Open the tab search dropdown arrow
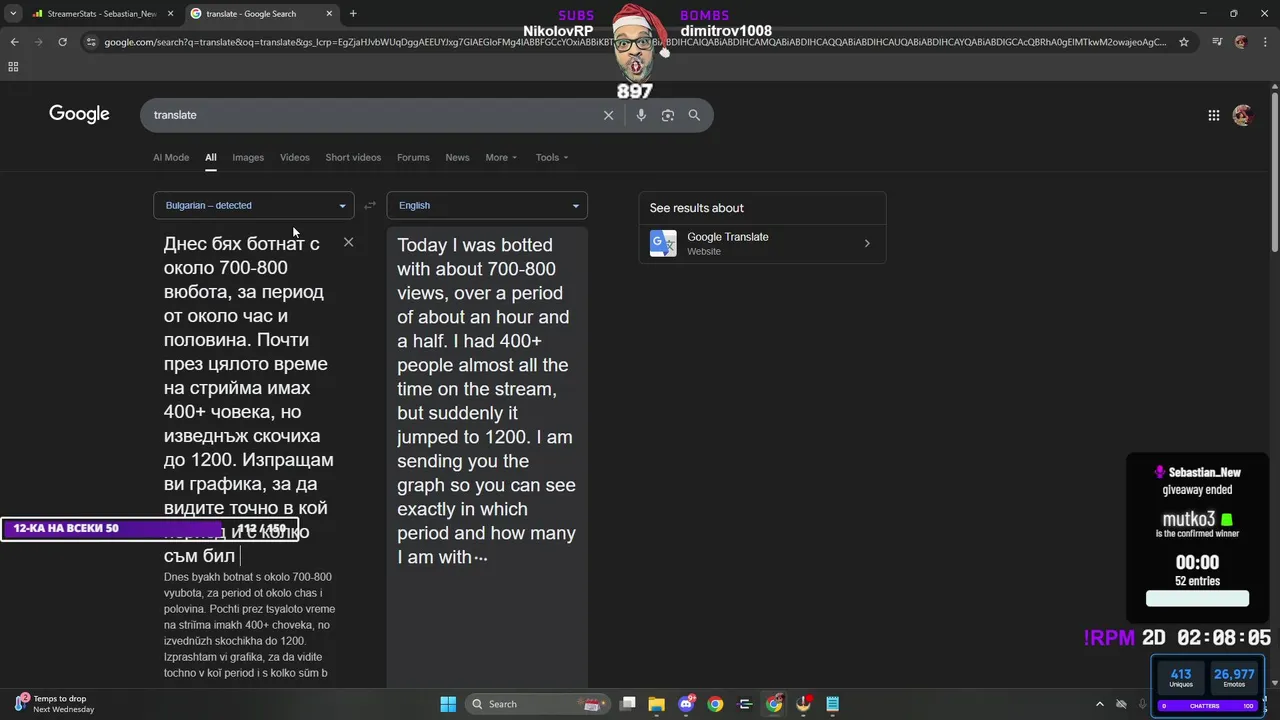This screenshot has width=1280, height=720. [x=13, y=14]
